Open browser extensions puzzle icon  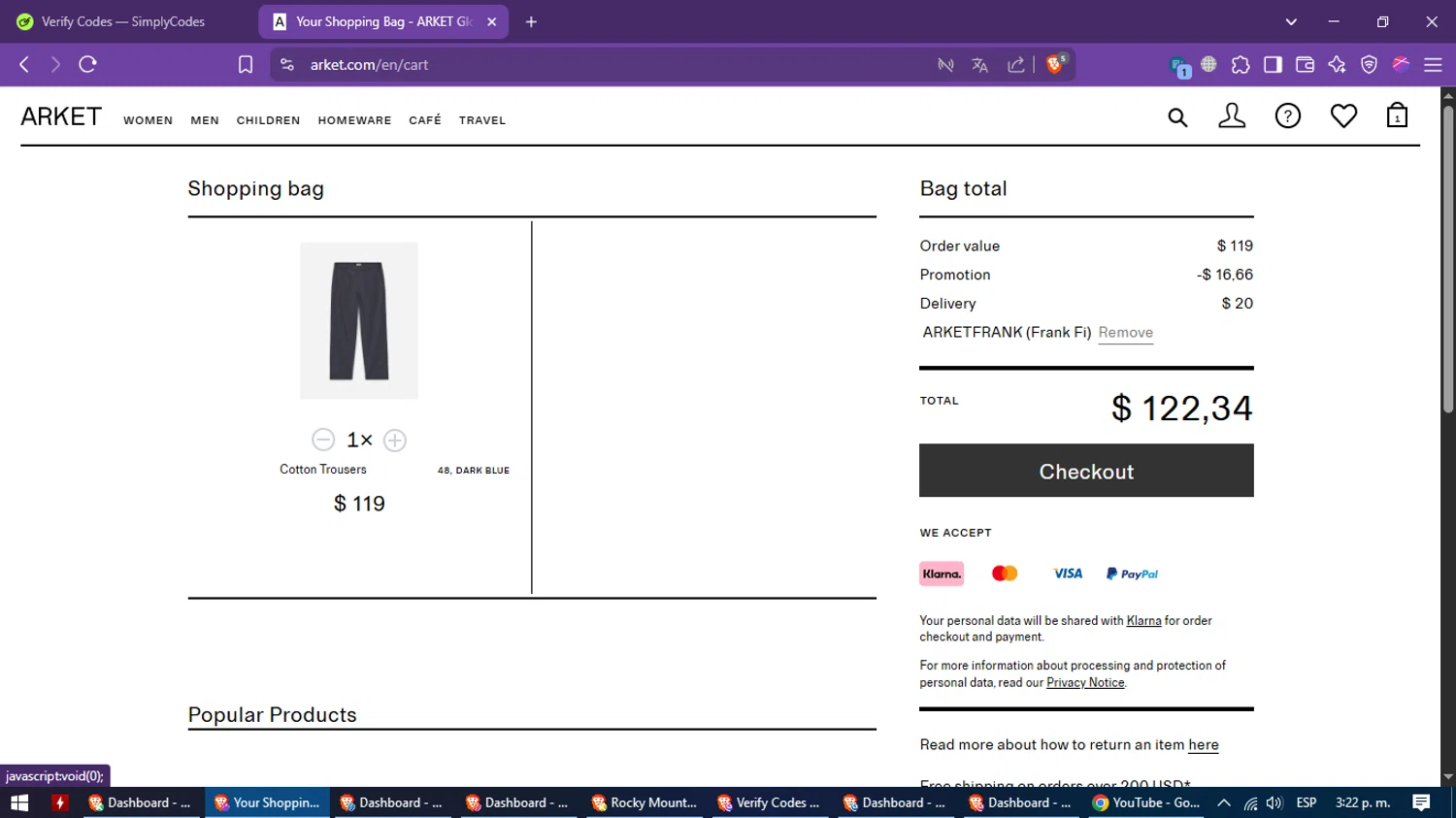tap(1241, 65)
